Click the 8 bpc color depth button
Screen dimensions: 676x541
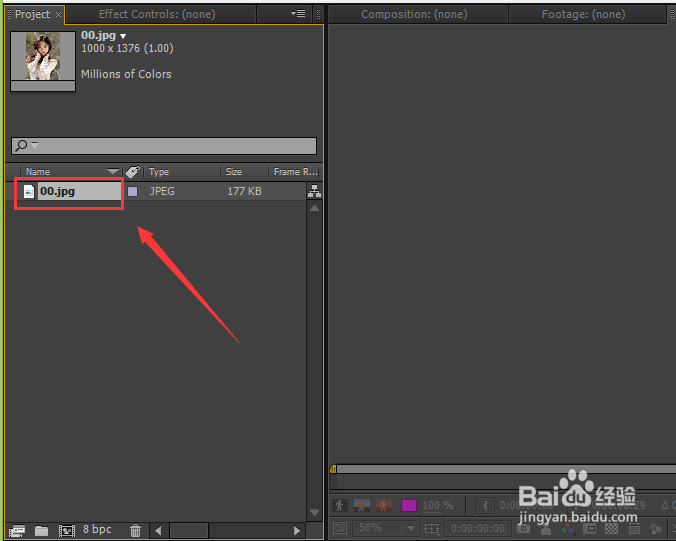(97, 529)
